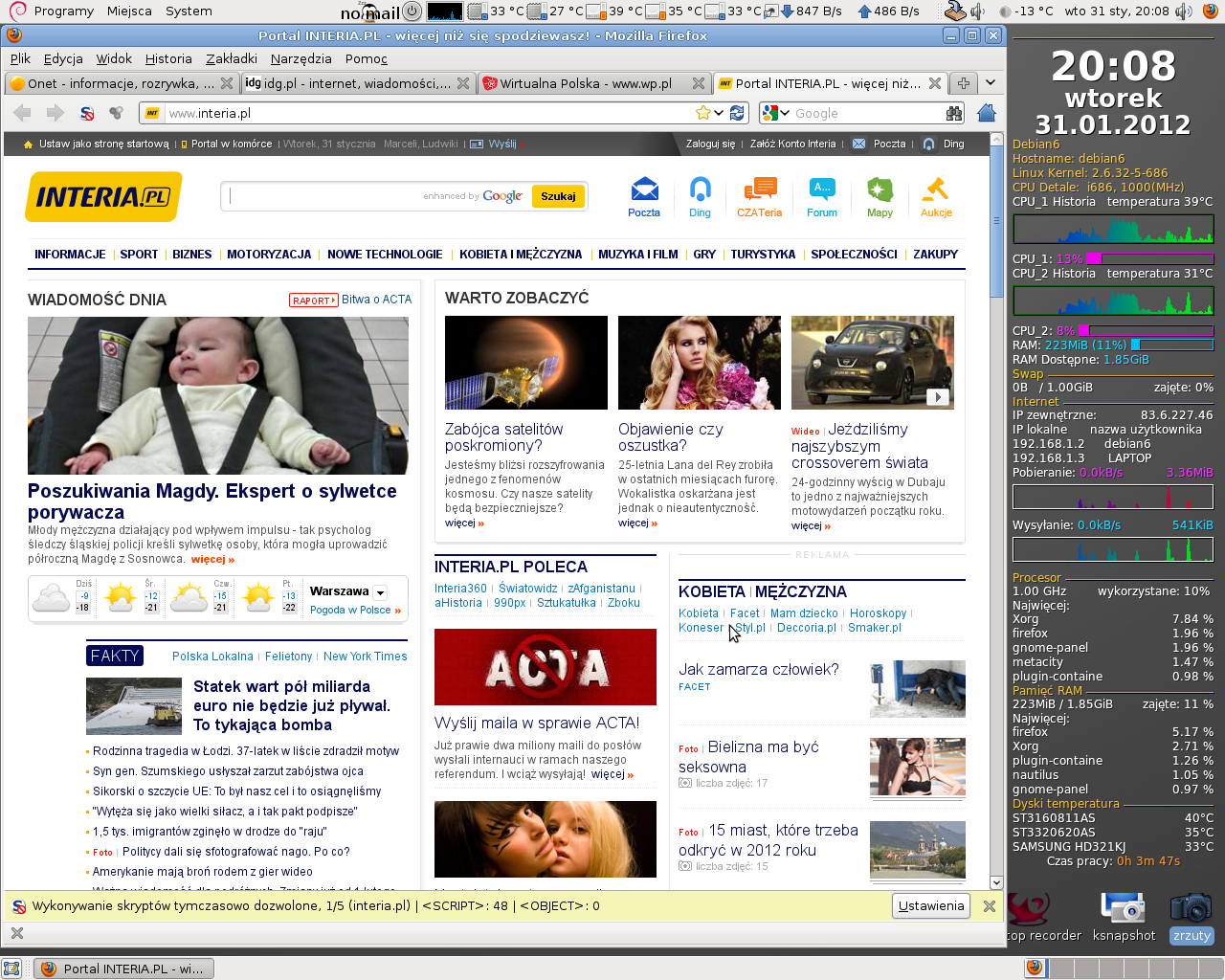Open the search engine selector dropdown
This screenshot has height=980, width=1225.
(776, 113)
